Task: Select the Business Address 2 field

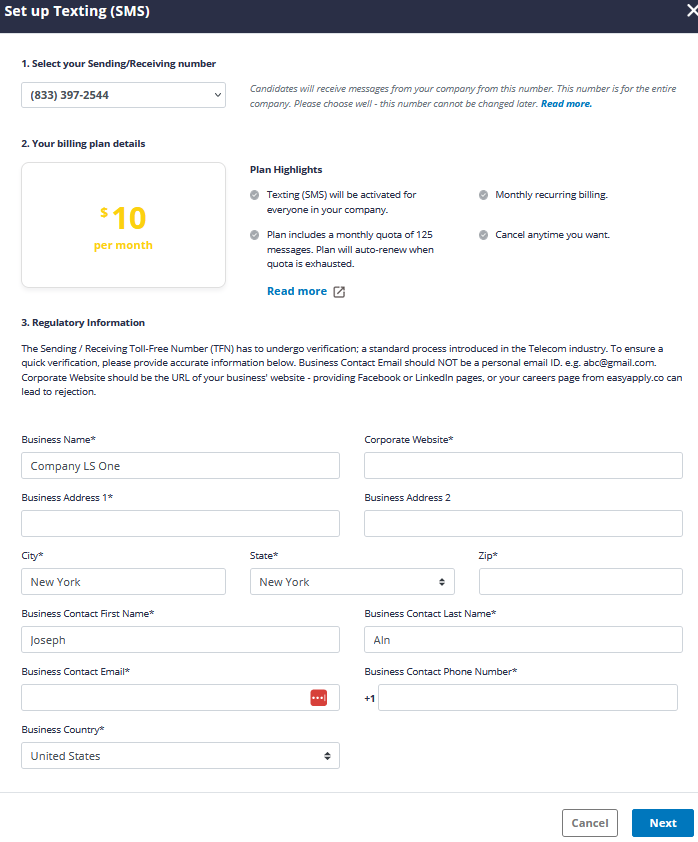Action: (x=523, y=524)
